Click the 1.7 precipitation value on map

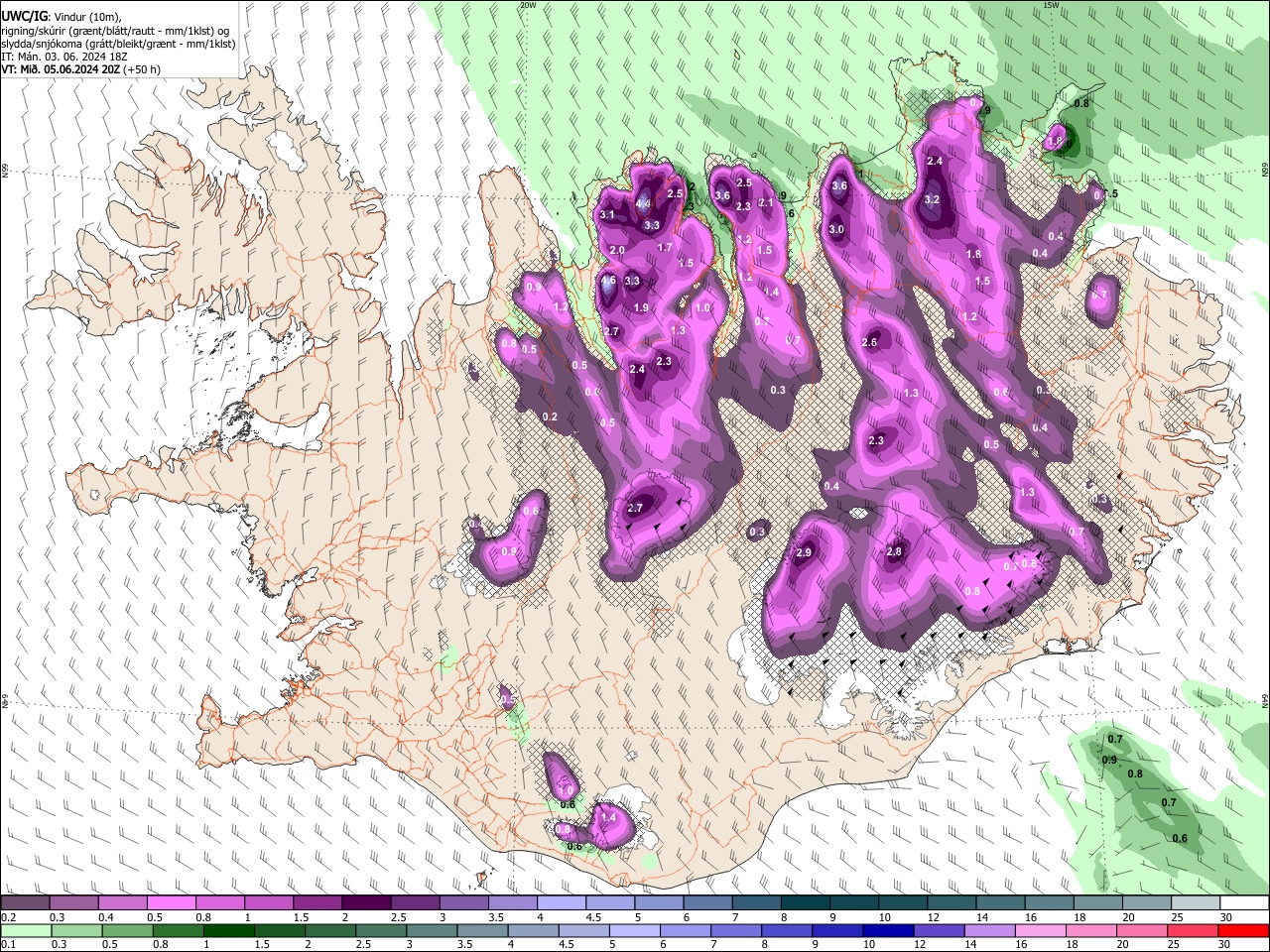point(665,247)
